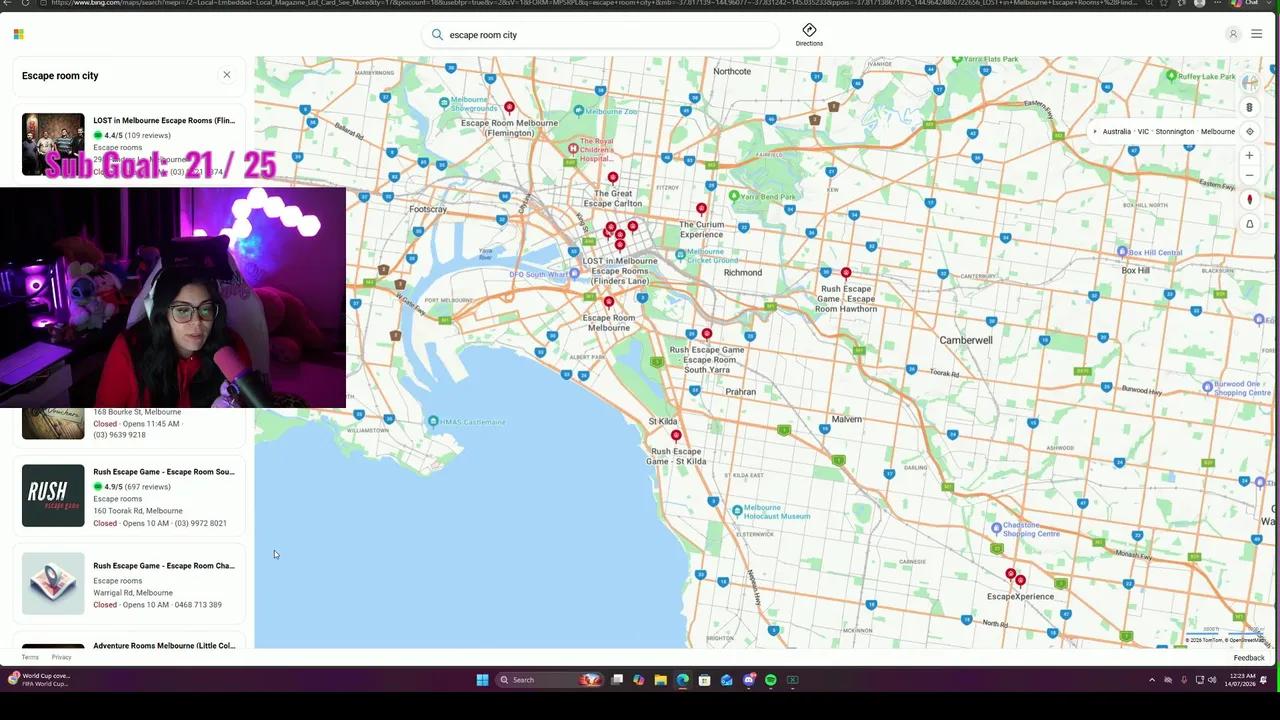
Task: Click the locate me button
Action: (x=1249, y=131)
